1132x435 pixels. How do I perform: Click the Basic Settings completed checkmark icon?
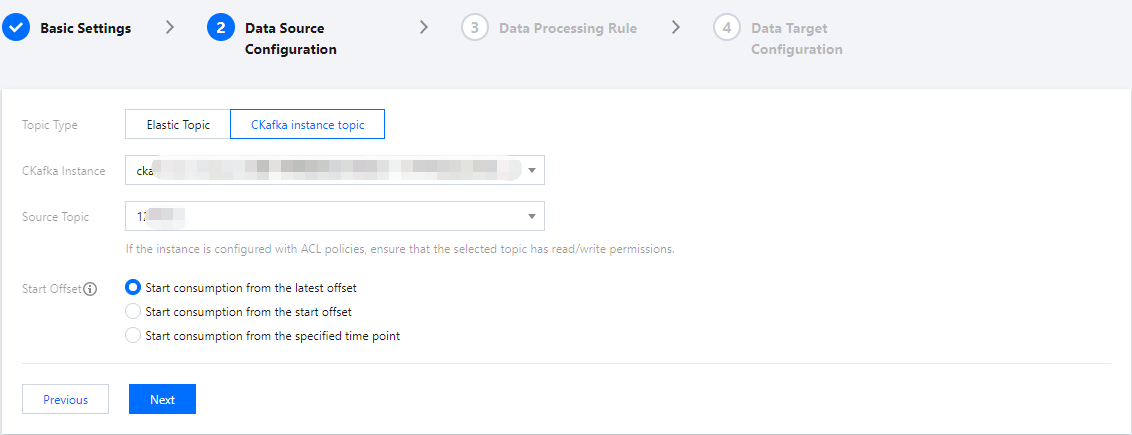(15, 28)
